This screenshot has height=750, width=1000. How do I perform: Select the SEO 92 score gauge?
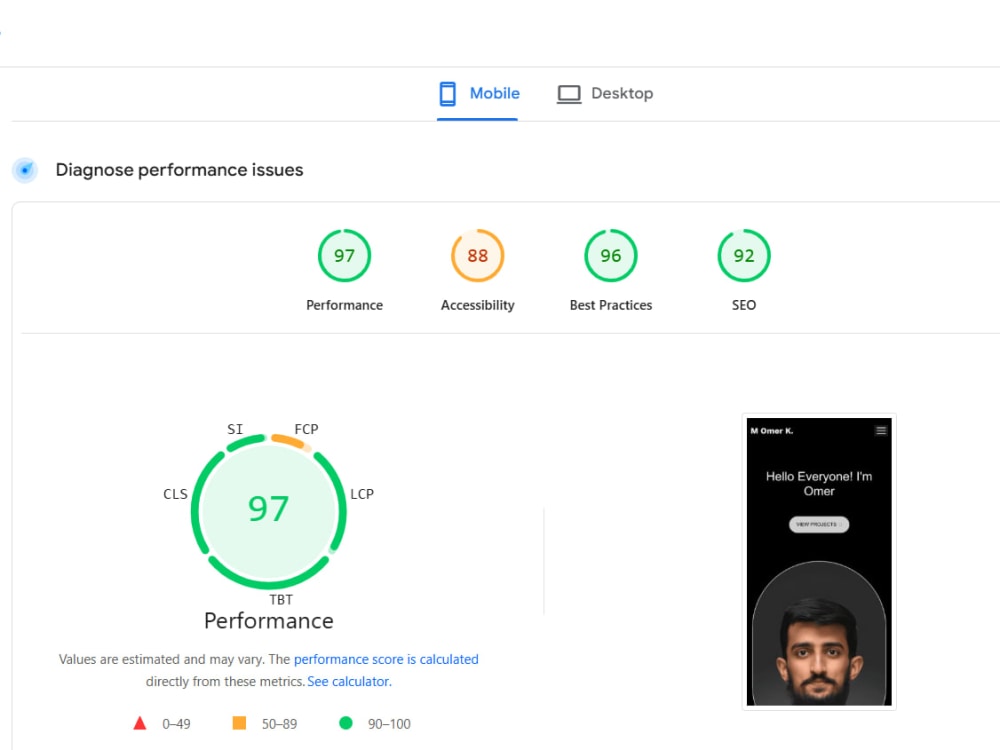[x=744, y=256]
